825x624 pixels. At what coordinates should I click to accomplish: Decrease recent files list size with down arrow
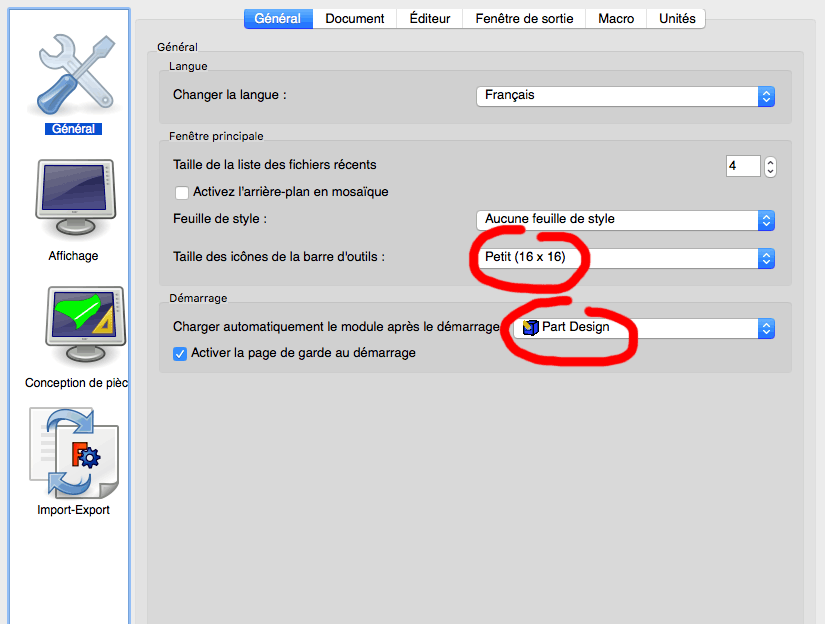click(770, 171)
